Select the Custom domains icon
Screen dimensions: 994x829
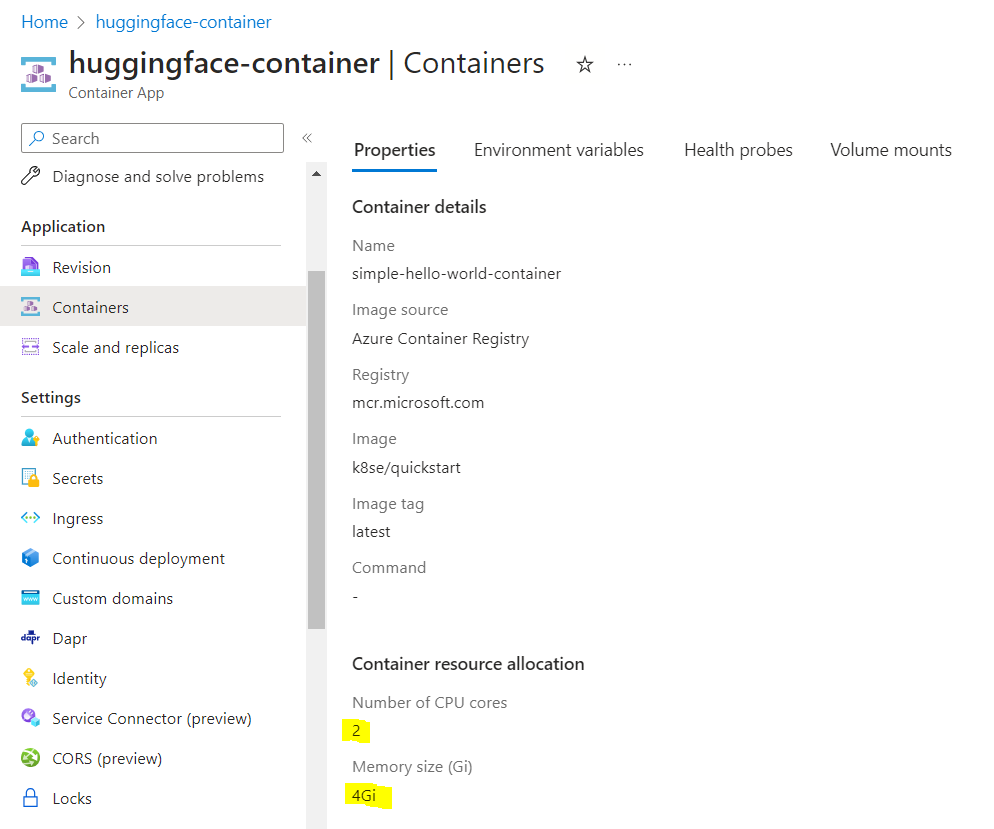pyautogui.click(x=31, y=598)
